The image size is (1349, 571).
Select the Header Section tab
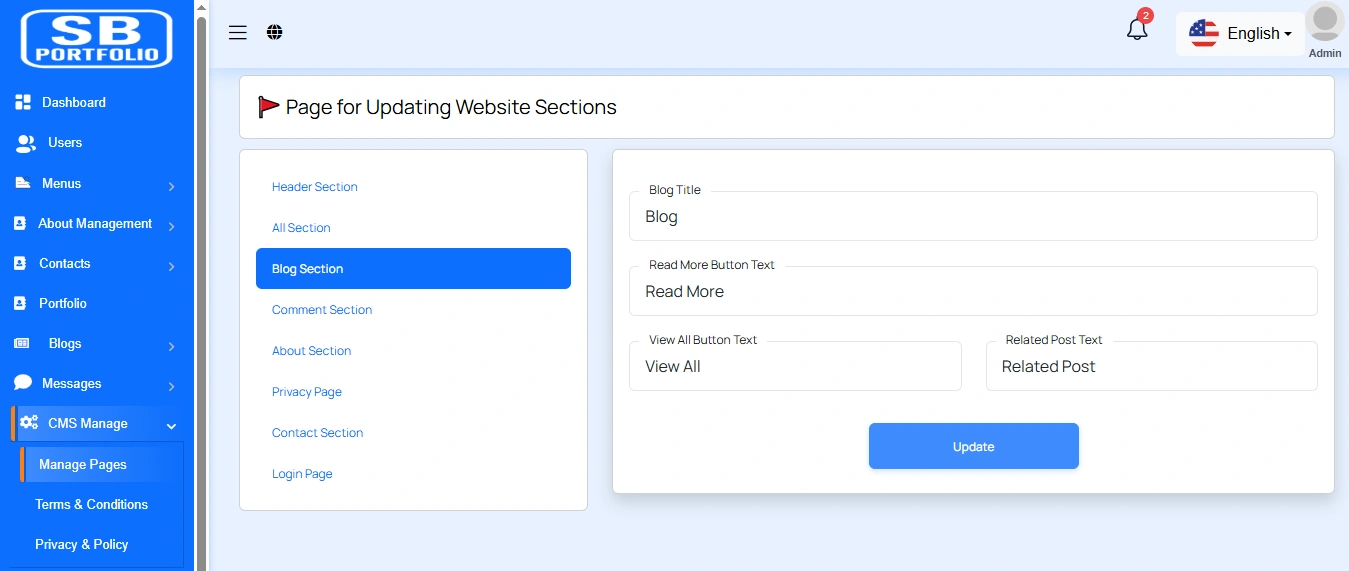click(x=314, y=187)
